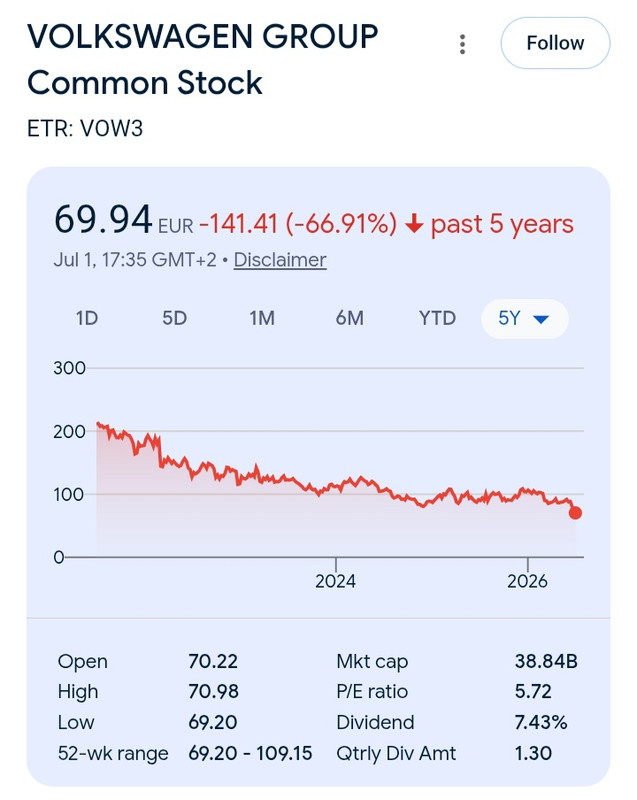Click the 2024 marker on chart axis

[x=335, y=581]
